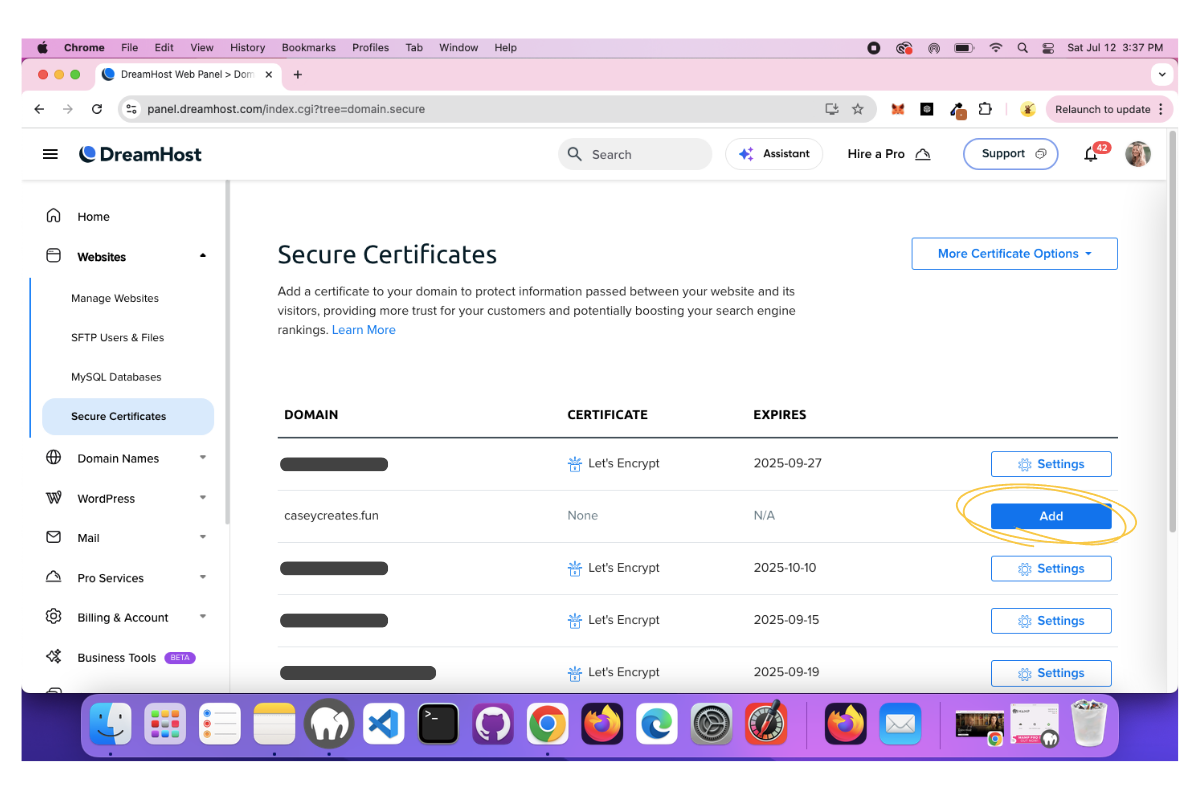Open Finder from the dock
The width and height of the screenshot is (1200, 800).
pyautogui.click(x=111, y=723)
